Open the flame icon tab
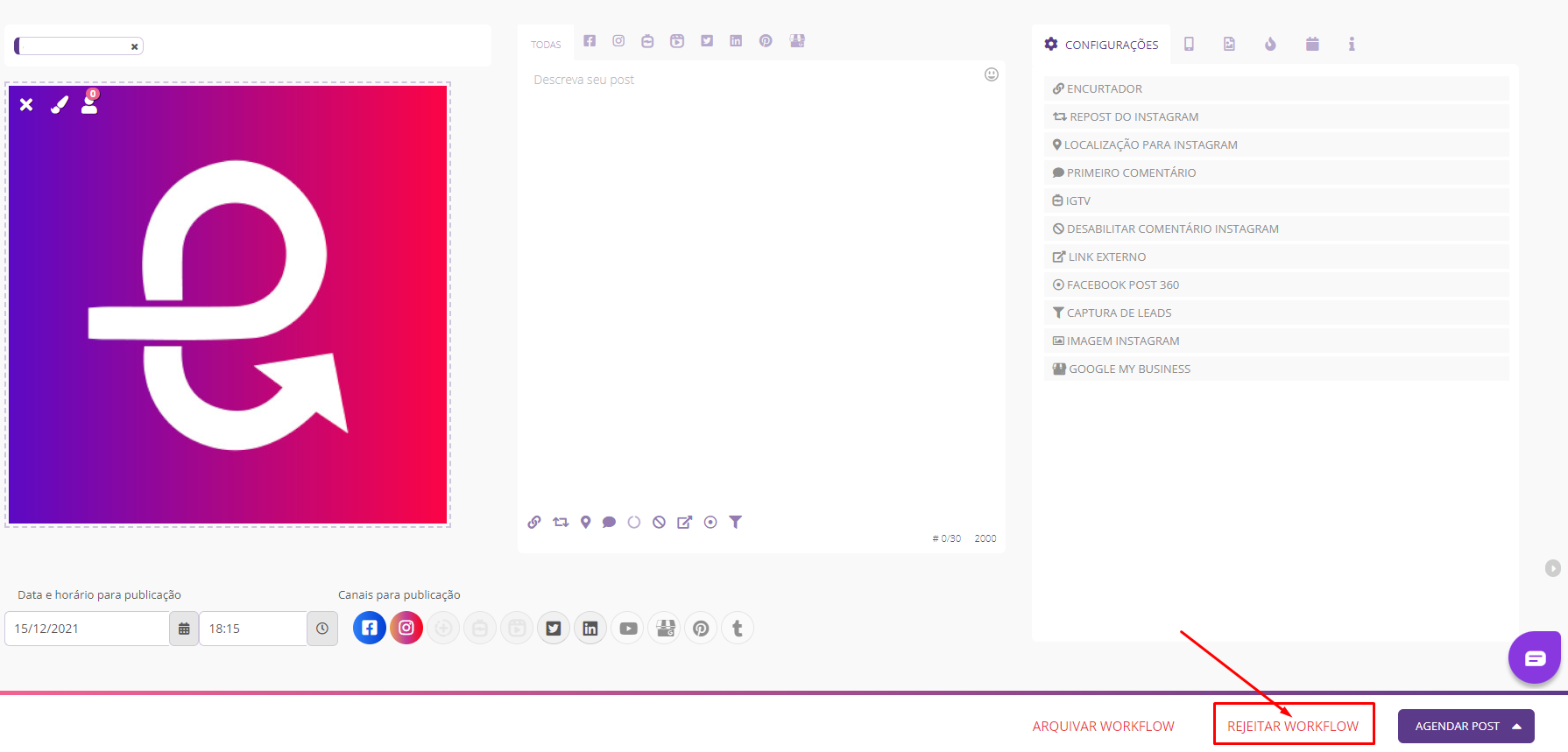The width and height of the screenshot is (1568, 752). coord(1270,44)
